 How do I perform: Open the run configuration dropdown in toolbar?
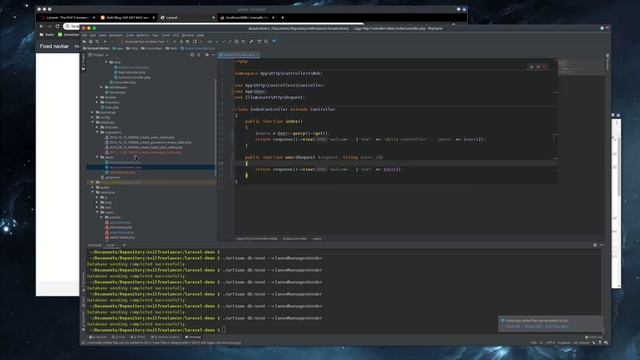click(146, 41)
